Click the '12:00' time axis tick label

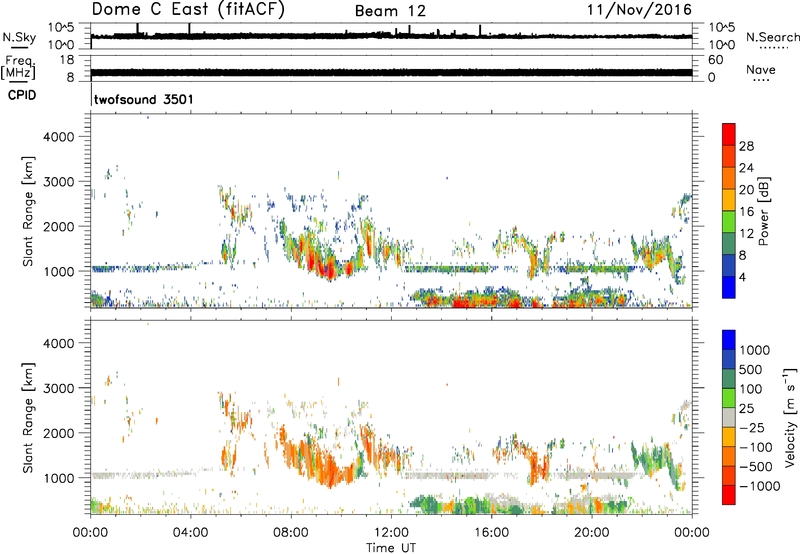click(x=391, y=533)
